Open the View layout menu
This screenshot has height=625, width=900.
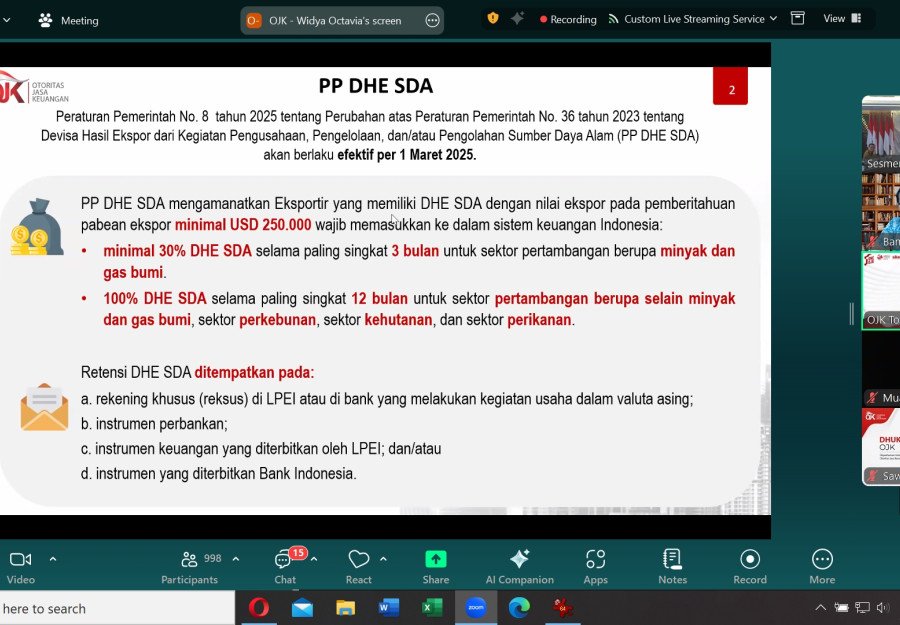842,18
